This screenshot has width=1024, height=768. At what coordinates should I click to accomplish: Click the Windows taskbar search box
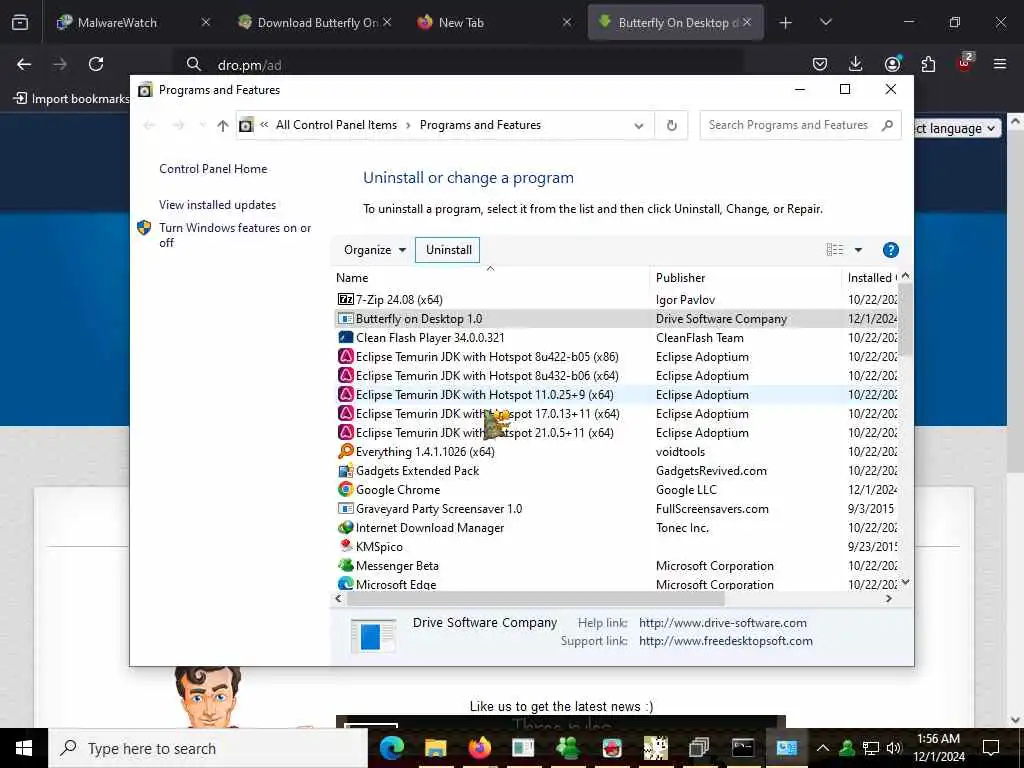coord(208,748)
